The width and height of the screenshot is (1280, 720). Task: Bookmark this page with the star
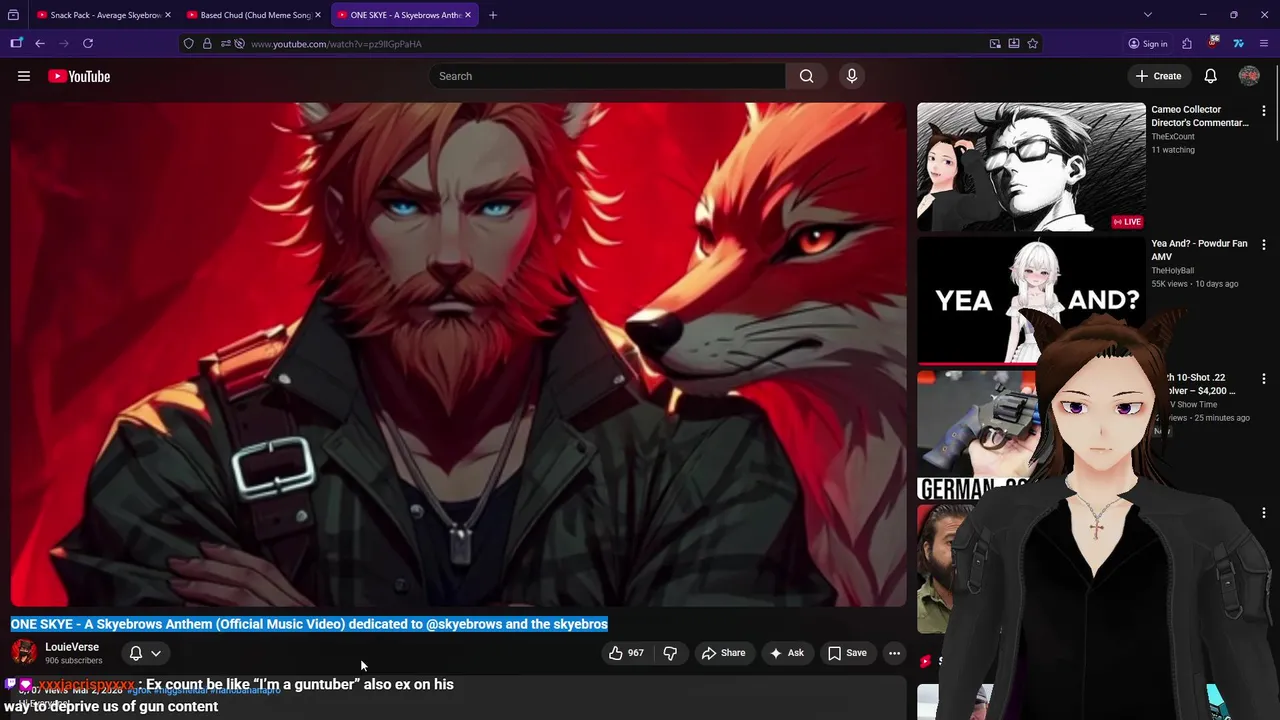[x=1033, y=43]
